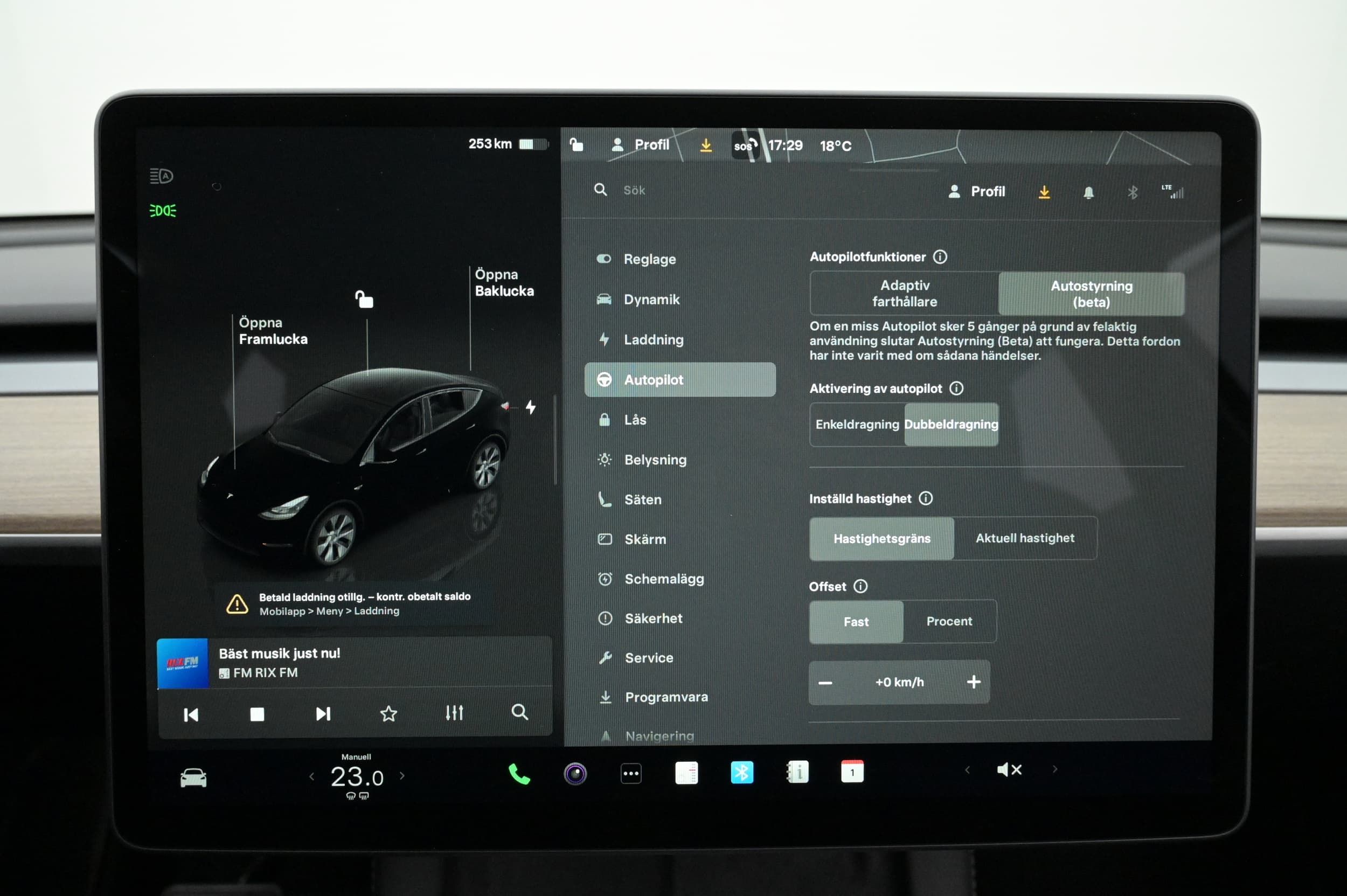The height and width of the screenshot is (896, 1347).
Task: Open the audio equalizer settings icon
Action: tap(454, 713)
